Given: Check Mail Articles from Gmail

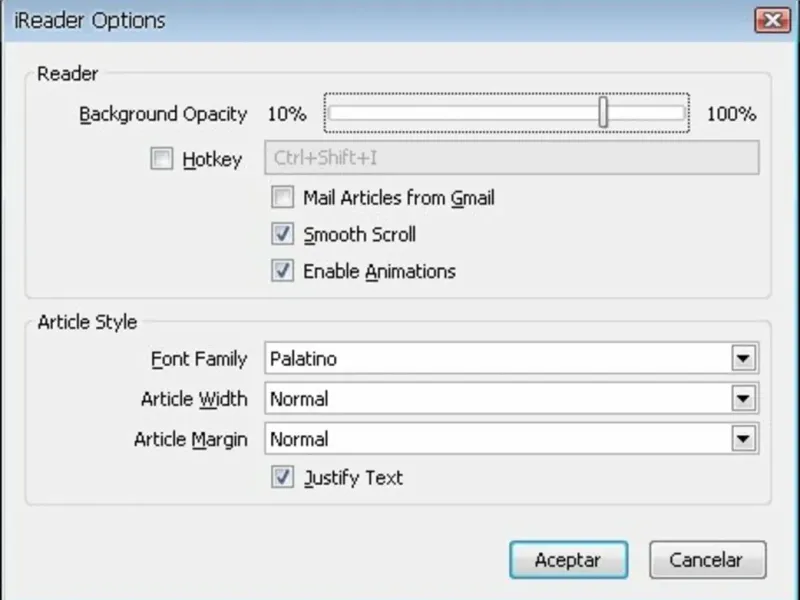Looking at the screenshot, I should pos(284,198).
